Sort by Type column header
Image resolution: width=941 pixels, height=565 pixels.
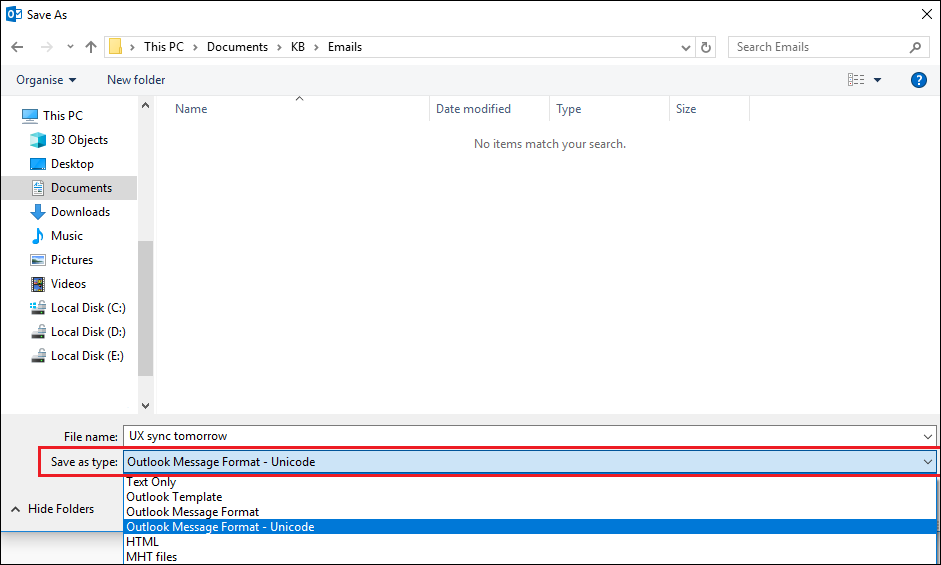[x=568, y=109]
